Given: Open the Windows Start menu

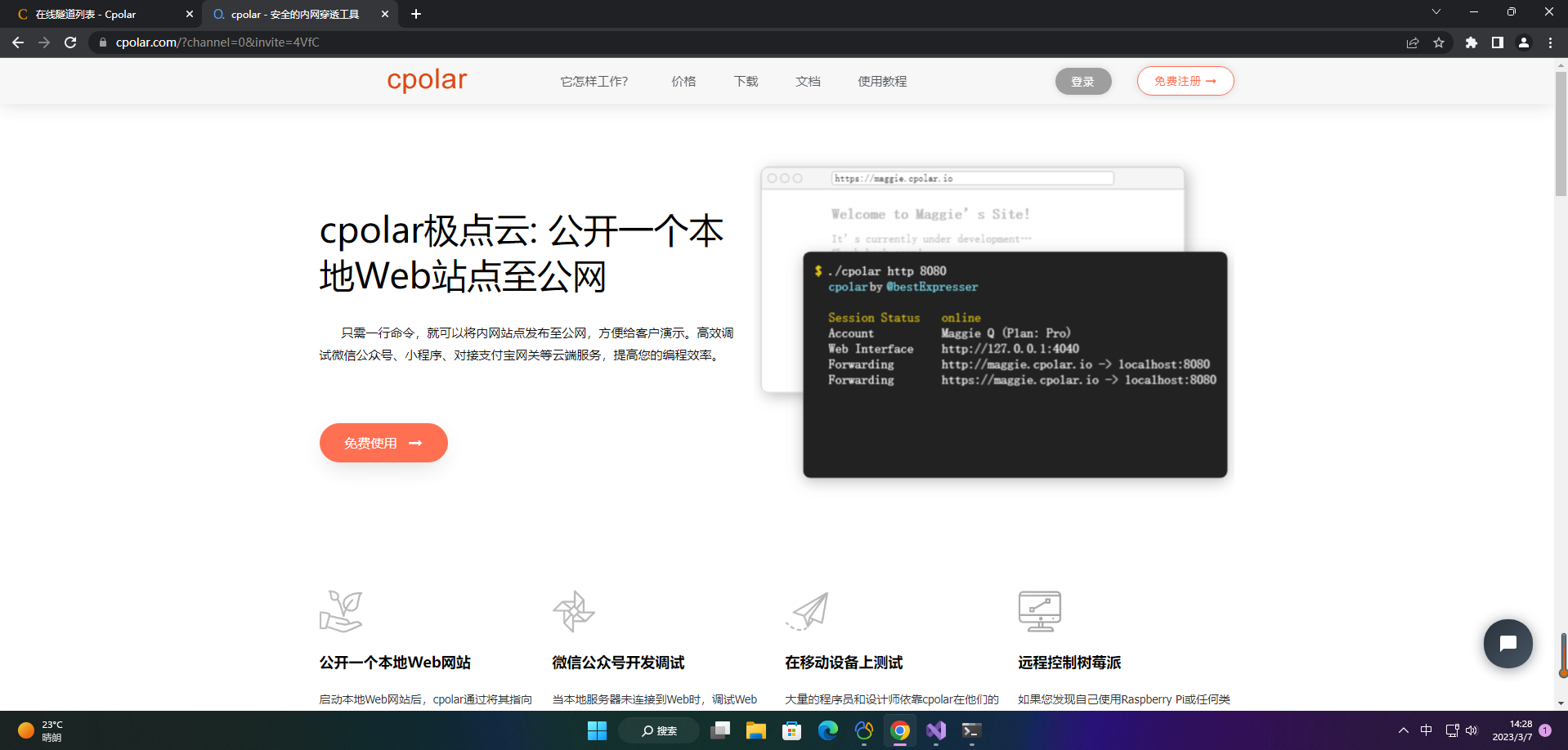Looking at the screenshot, I should click(598, 730).
